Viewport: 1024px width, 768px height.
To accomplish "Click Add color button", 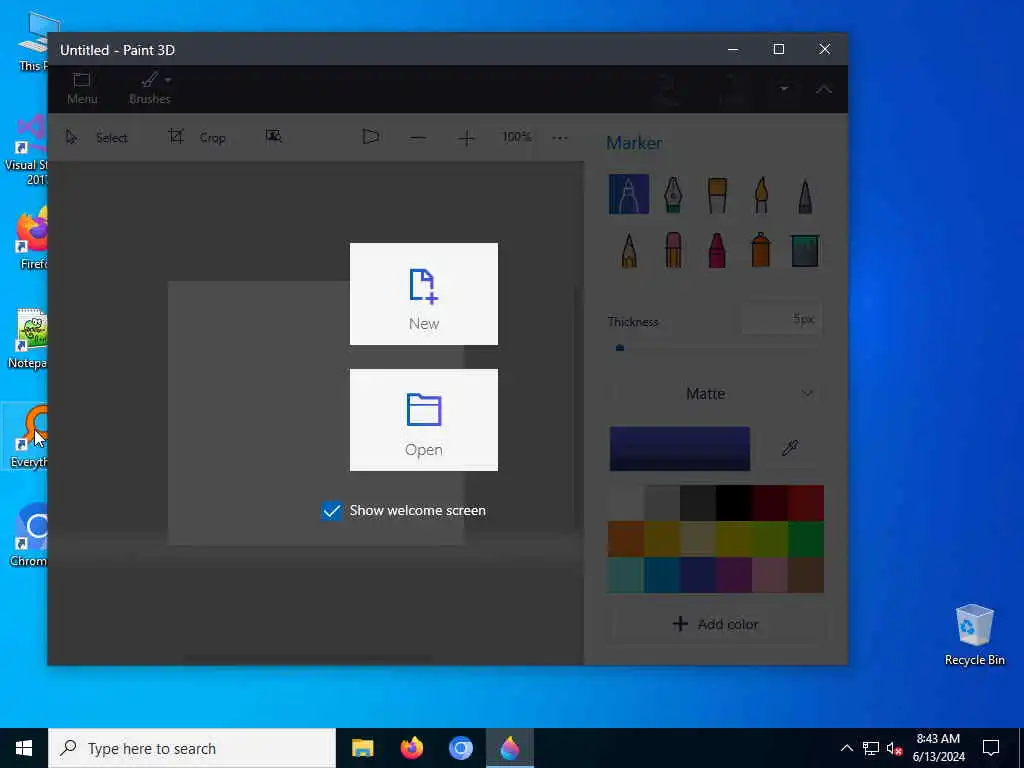I will click(x=716, y=624).
